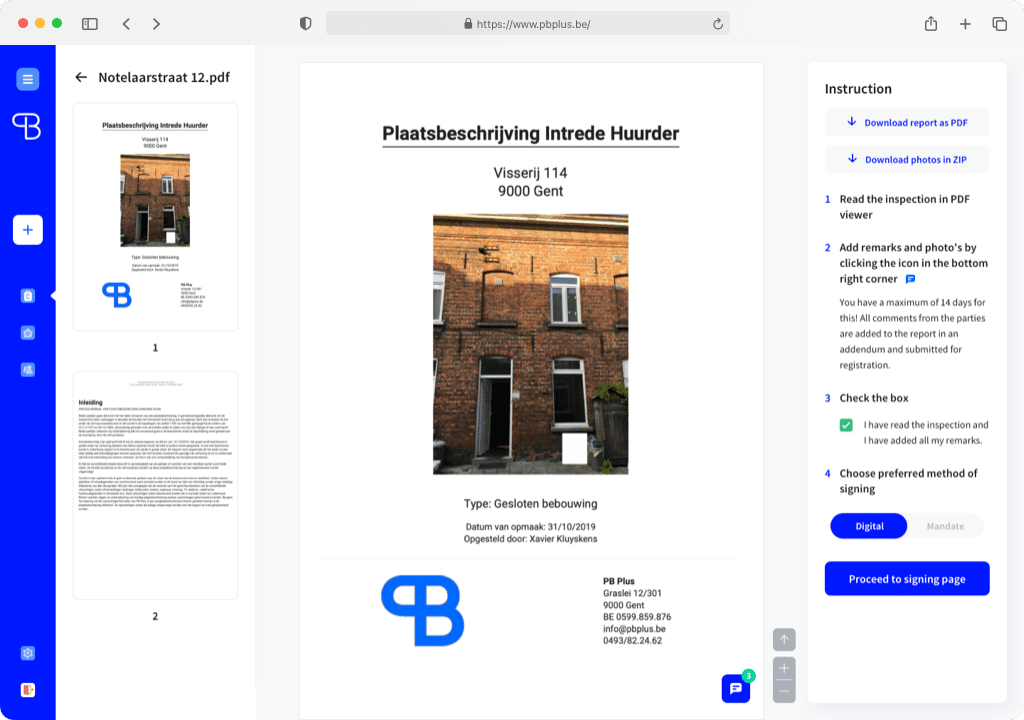1024x720 pixels.
Task: Go back using arrow beside Notelaarstraat 12.pdf
Action: [x=81, y=77]
